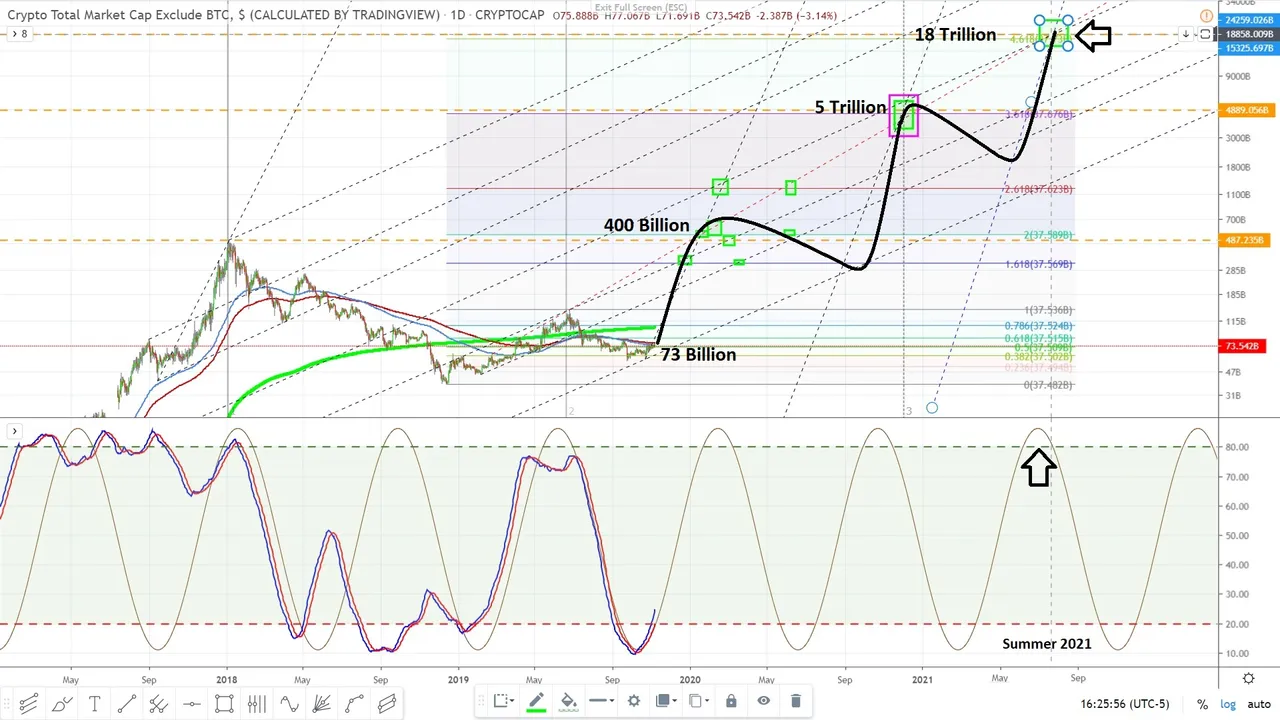Select the Rectangle shape tool

click(224, 703)
